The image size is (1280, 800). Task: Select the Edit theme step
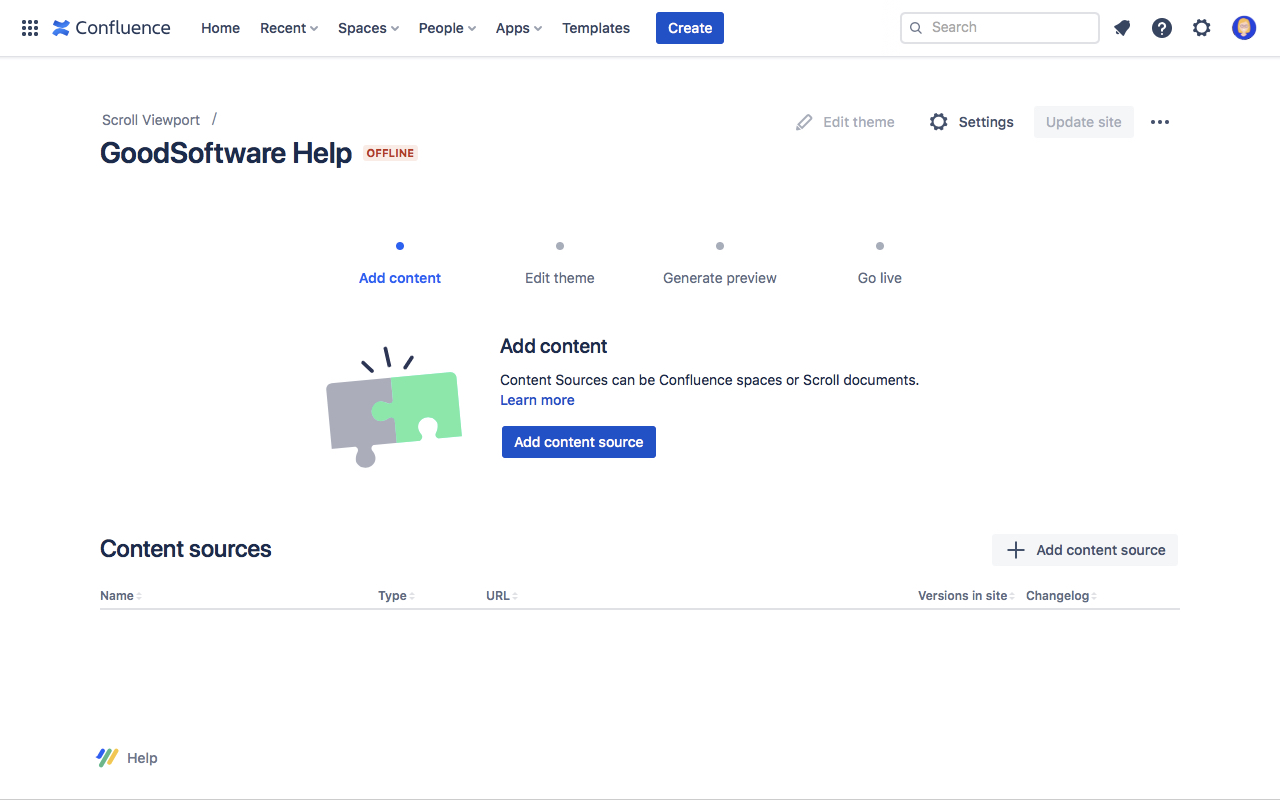click(x=560, y=278)
